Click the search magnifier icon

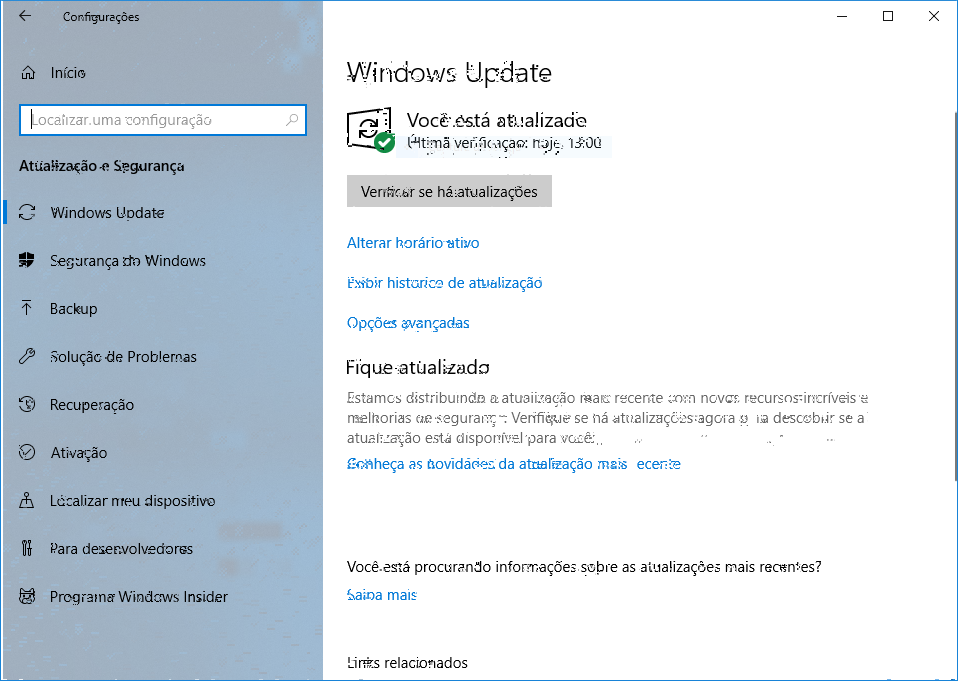292,120
